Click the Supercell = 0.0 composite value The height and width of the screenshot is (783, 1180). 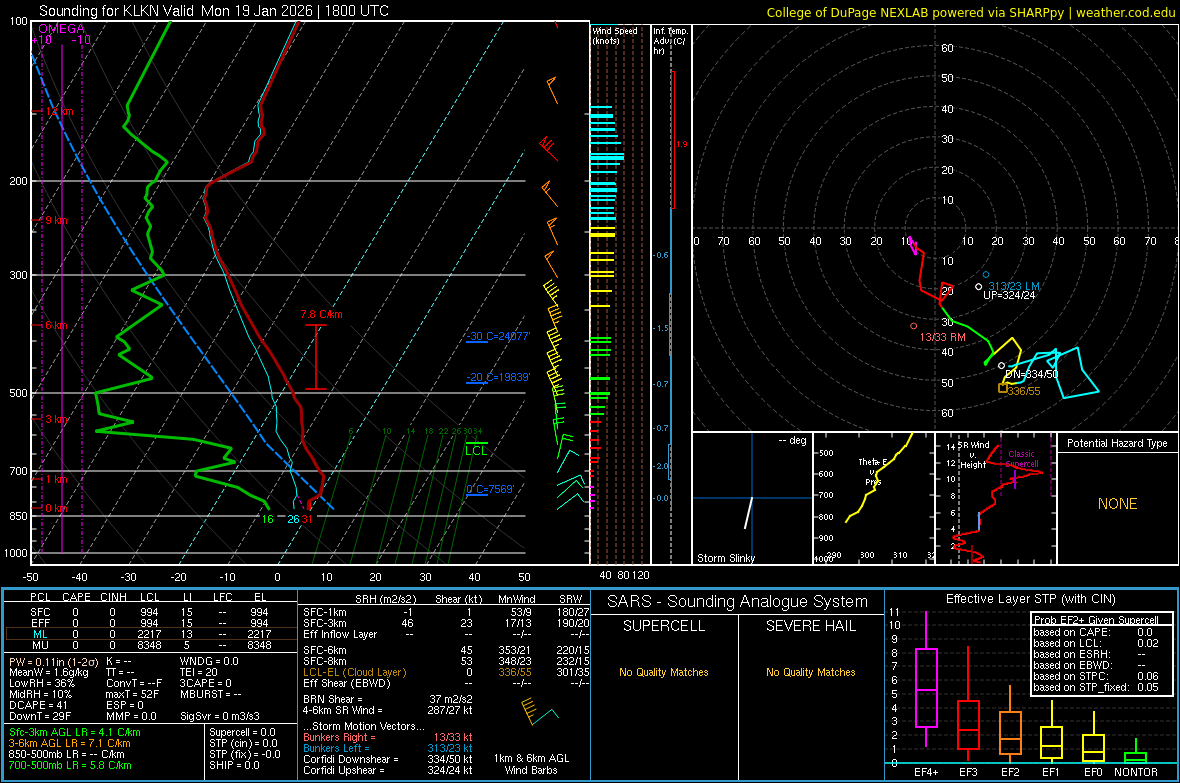242,732
